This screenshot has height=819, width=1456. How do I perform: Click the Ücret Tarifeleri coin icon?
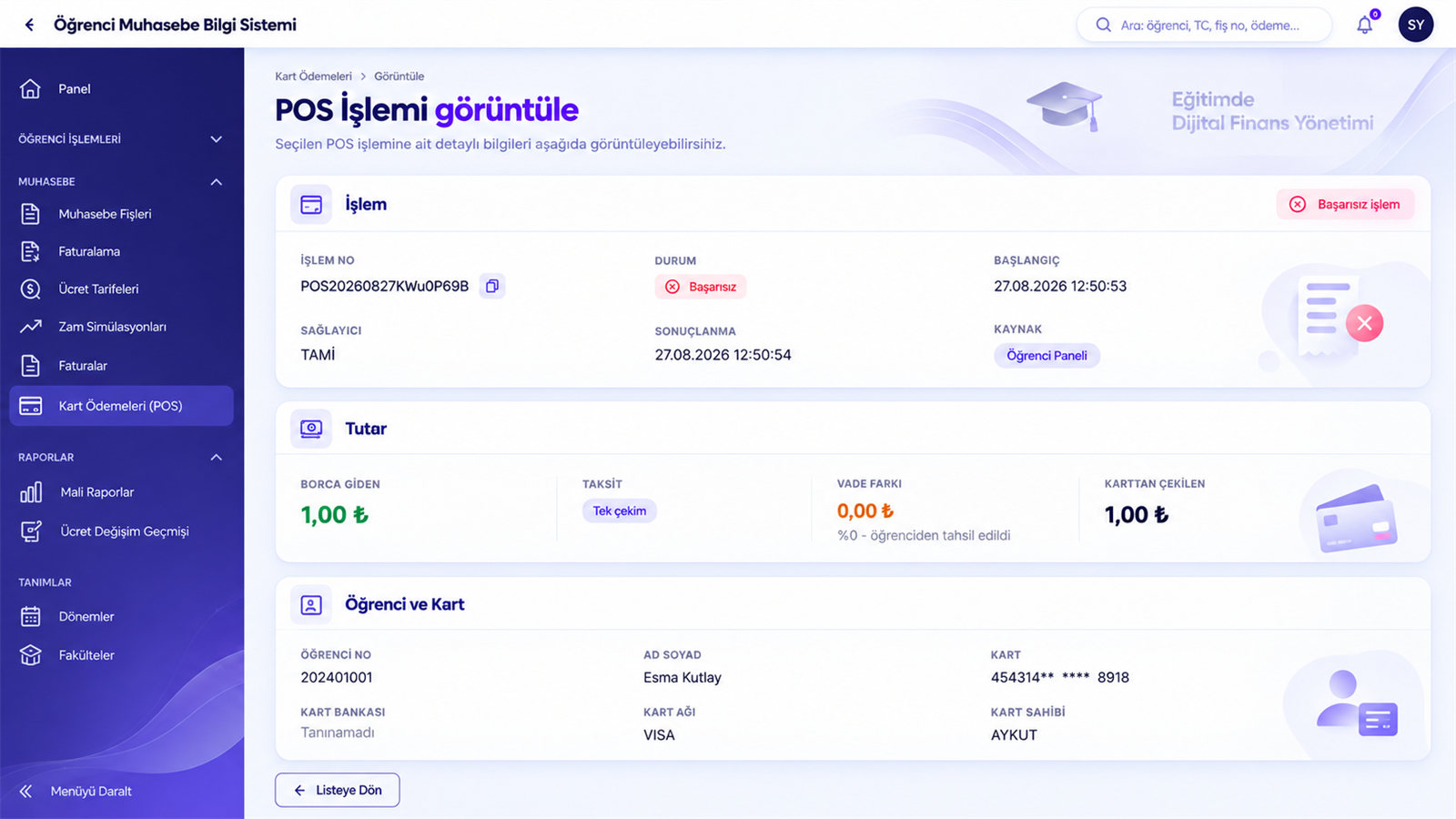coord(30,288)
